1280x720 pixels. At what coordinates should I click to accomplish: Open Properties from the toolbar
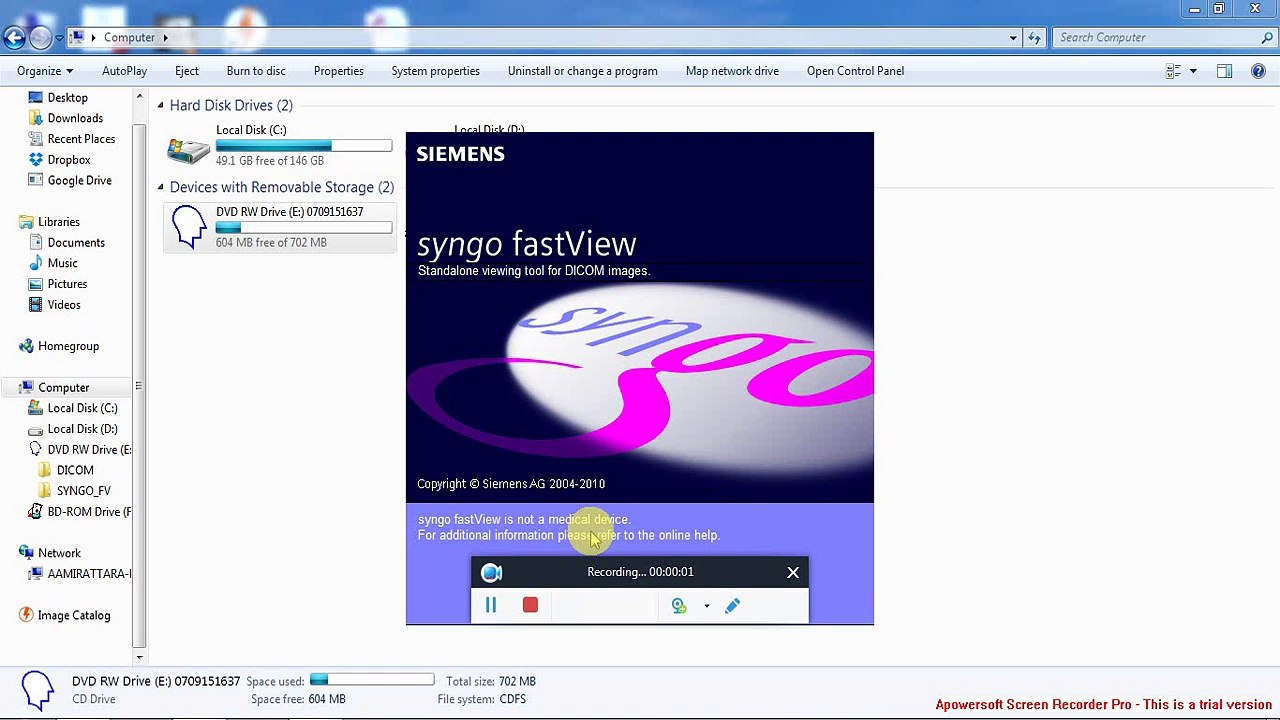pos(338,71)
